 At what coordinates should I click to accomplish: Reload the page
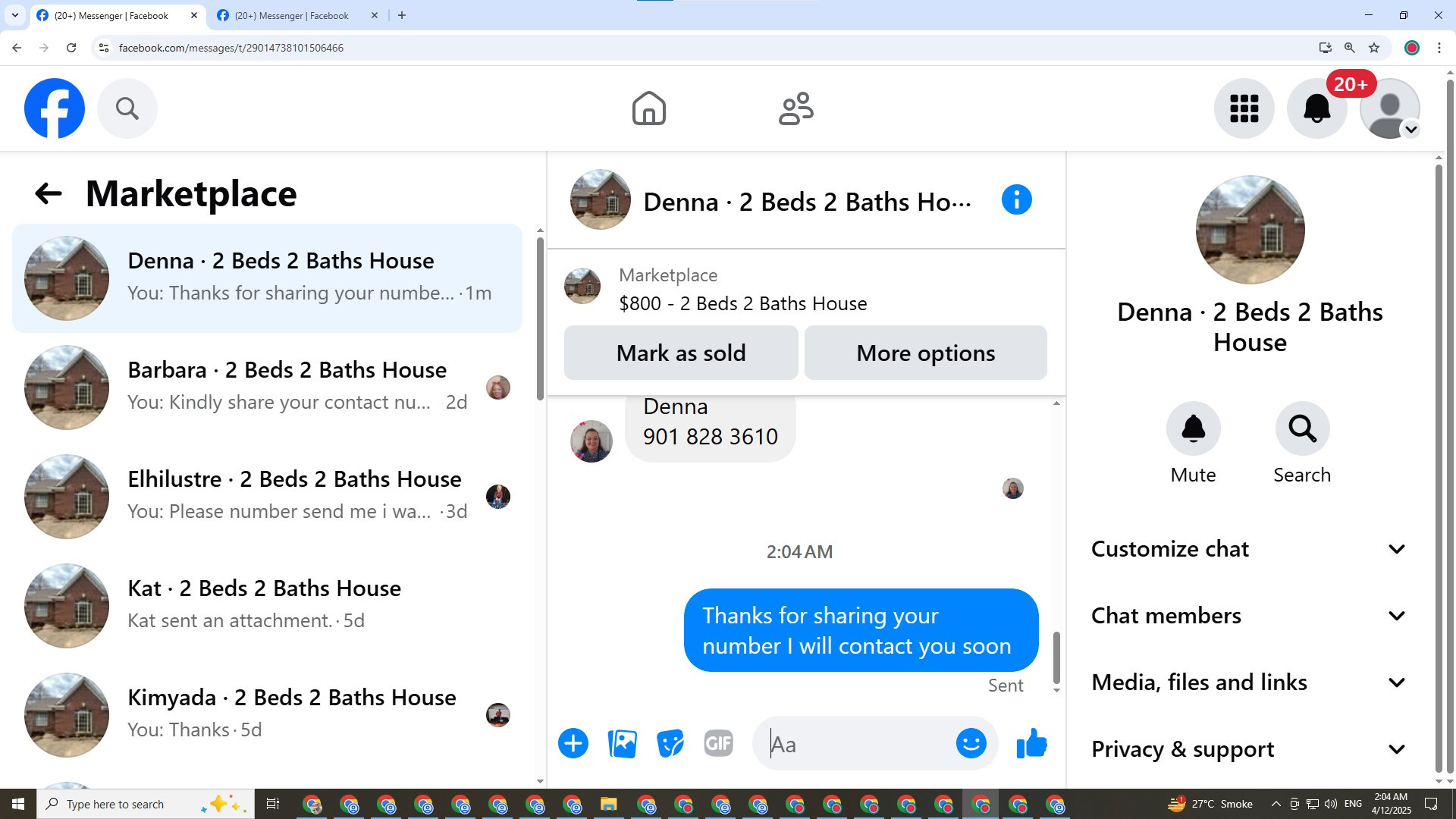coord(71,48)
